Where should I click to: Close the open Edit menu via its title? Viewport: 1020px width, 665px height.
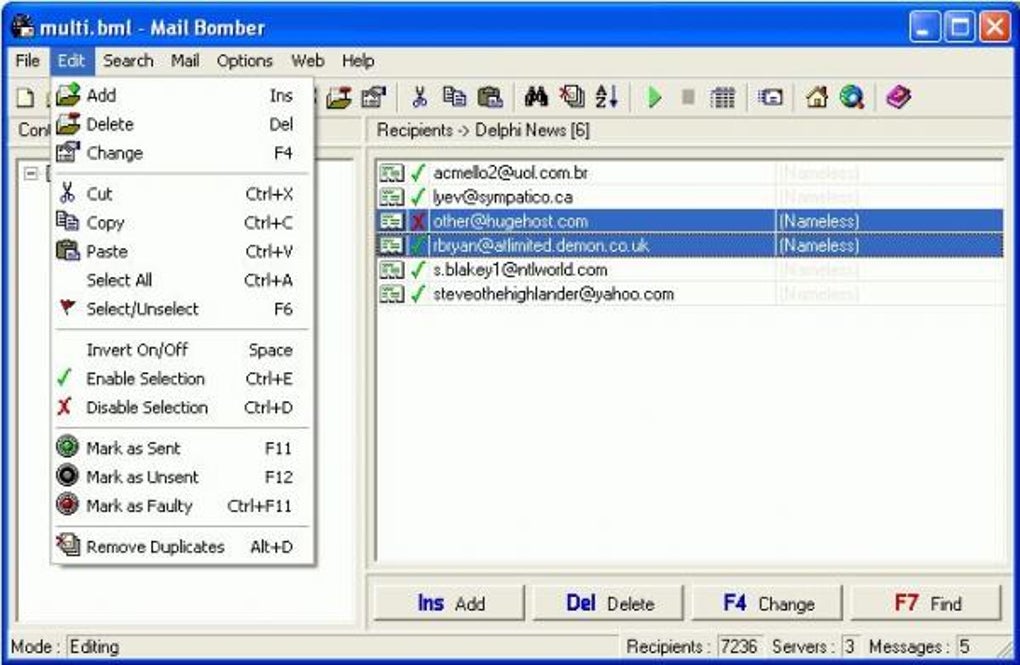click(x=71, y=61)
